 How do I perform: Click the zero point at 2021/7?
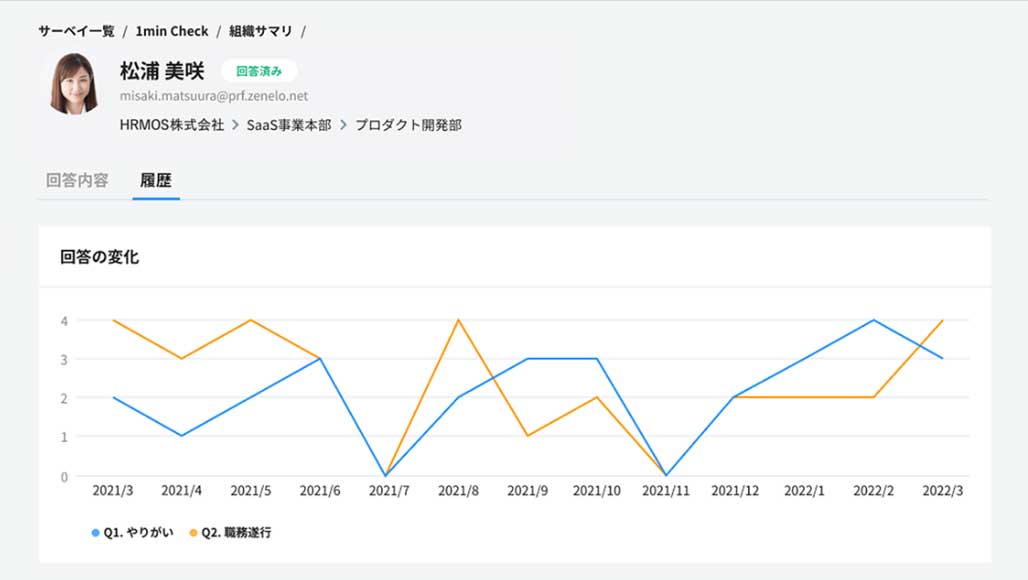pyautogui.click(x=386, y=475)
